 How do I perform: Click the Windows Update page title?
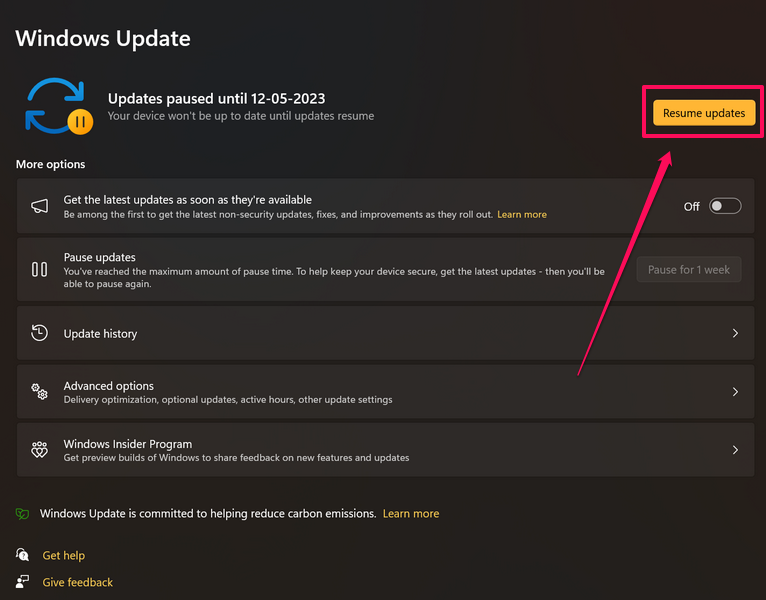(103, 38)
